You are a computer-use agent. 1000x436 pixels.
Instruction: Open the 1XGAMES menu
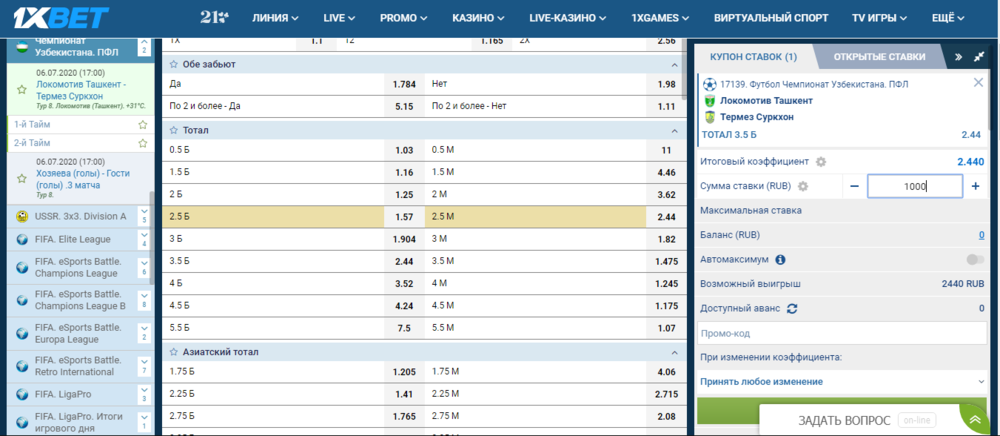[660, 18]
